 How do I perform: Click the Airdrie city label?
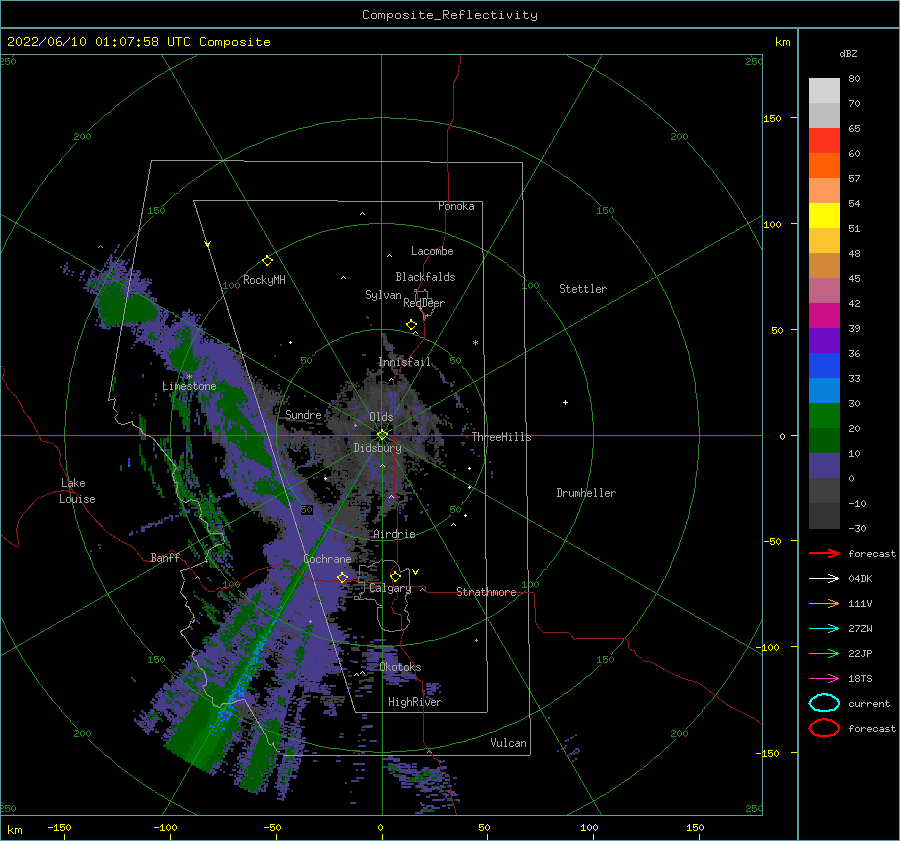394,534
